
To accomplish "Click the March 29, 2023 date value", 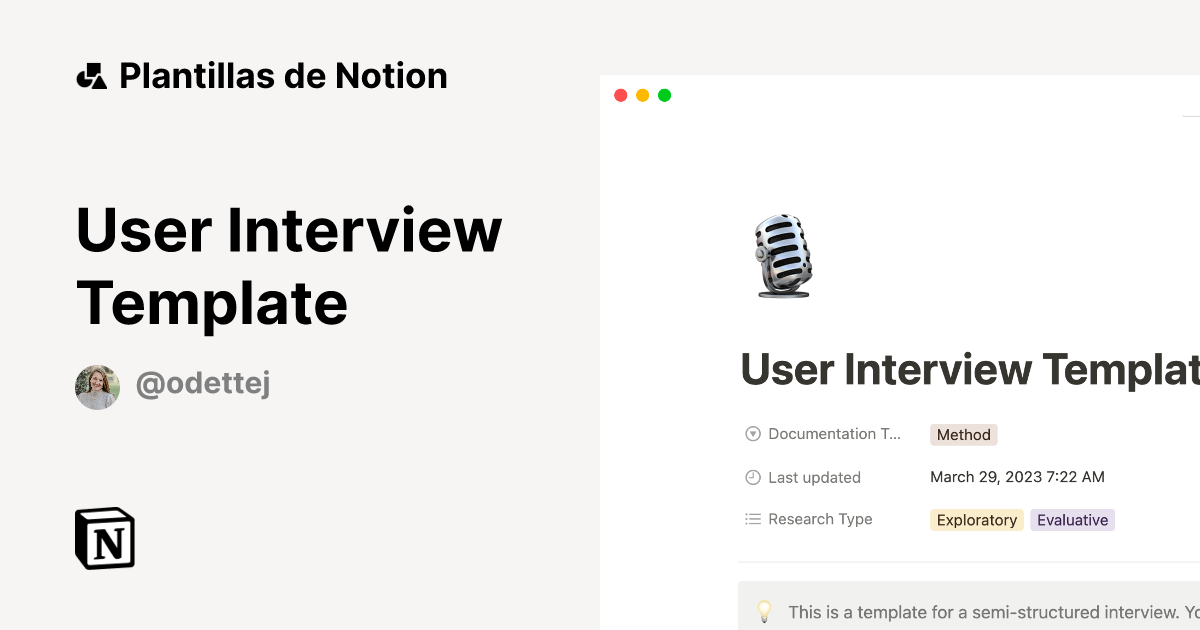I will pyautogui.click(x=1017, y=477).
